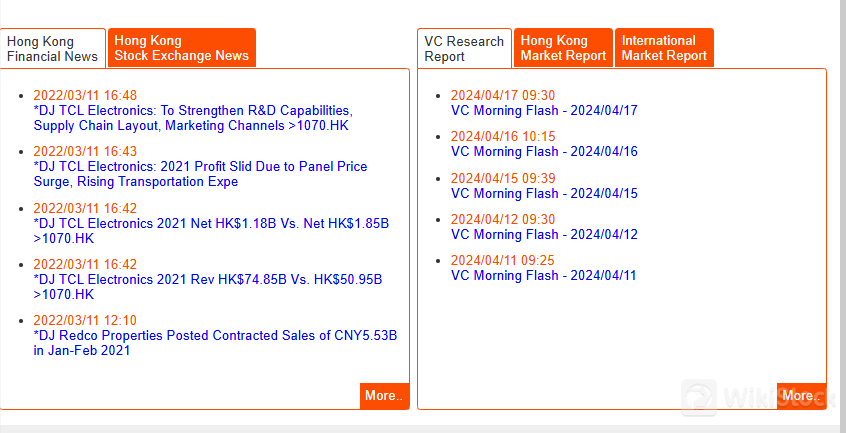This screenshot has height=433, width=846.
Task: Read TCL 2021 Net HK$1.18B headline
Action: click(211, 231)
